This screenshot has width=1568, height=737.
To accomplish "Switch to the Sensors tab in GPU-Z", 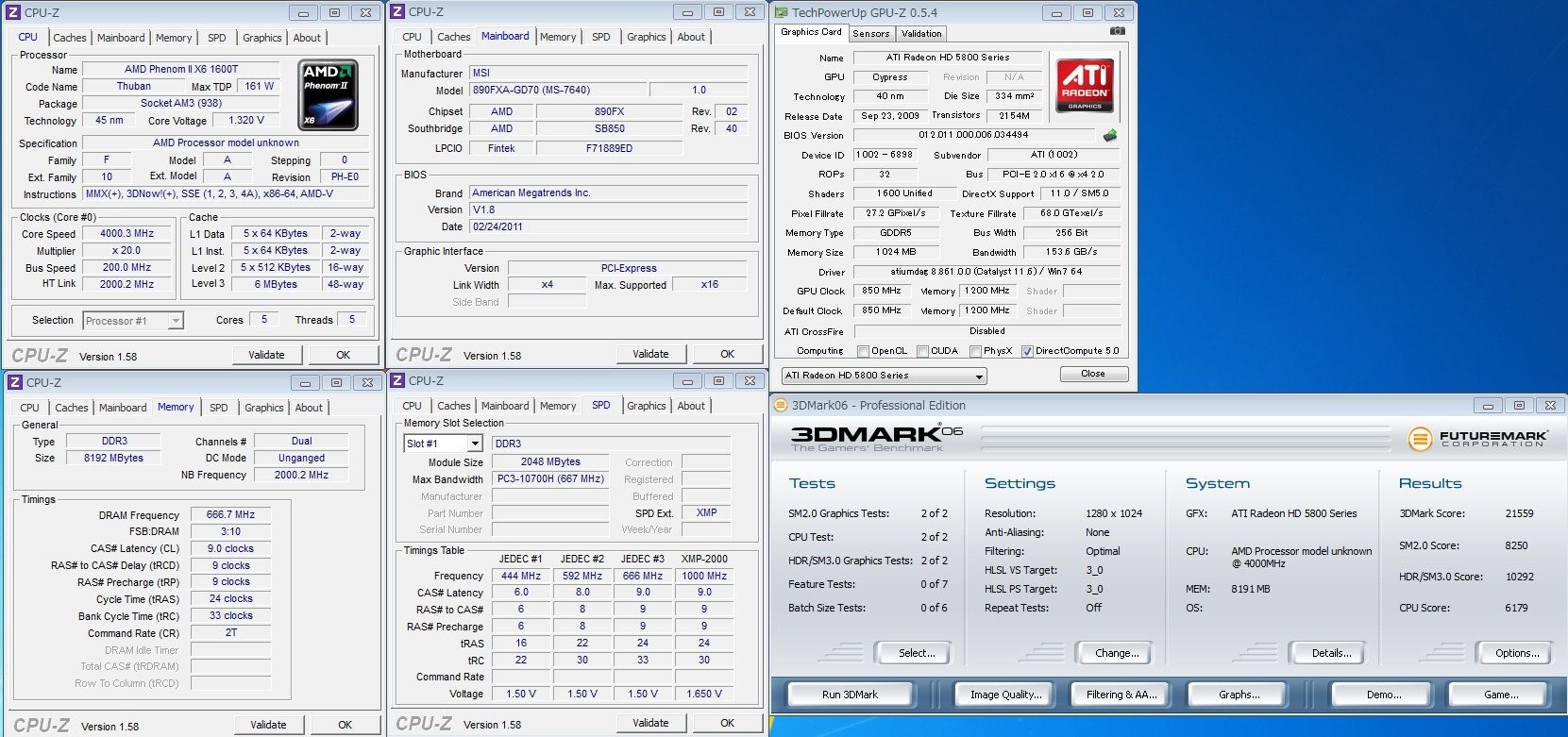I will [870, 33].
